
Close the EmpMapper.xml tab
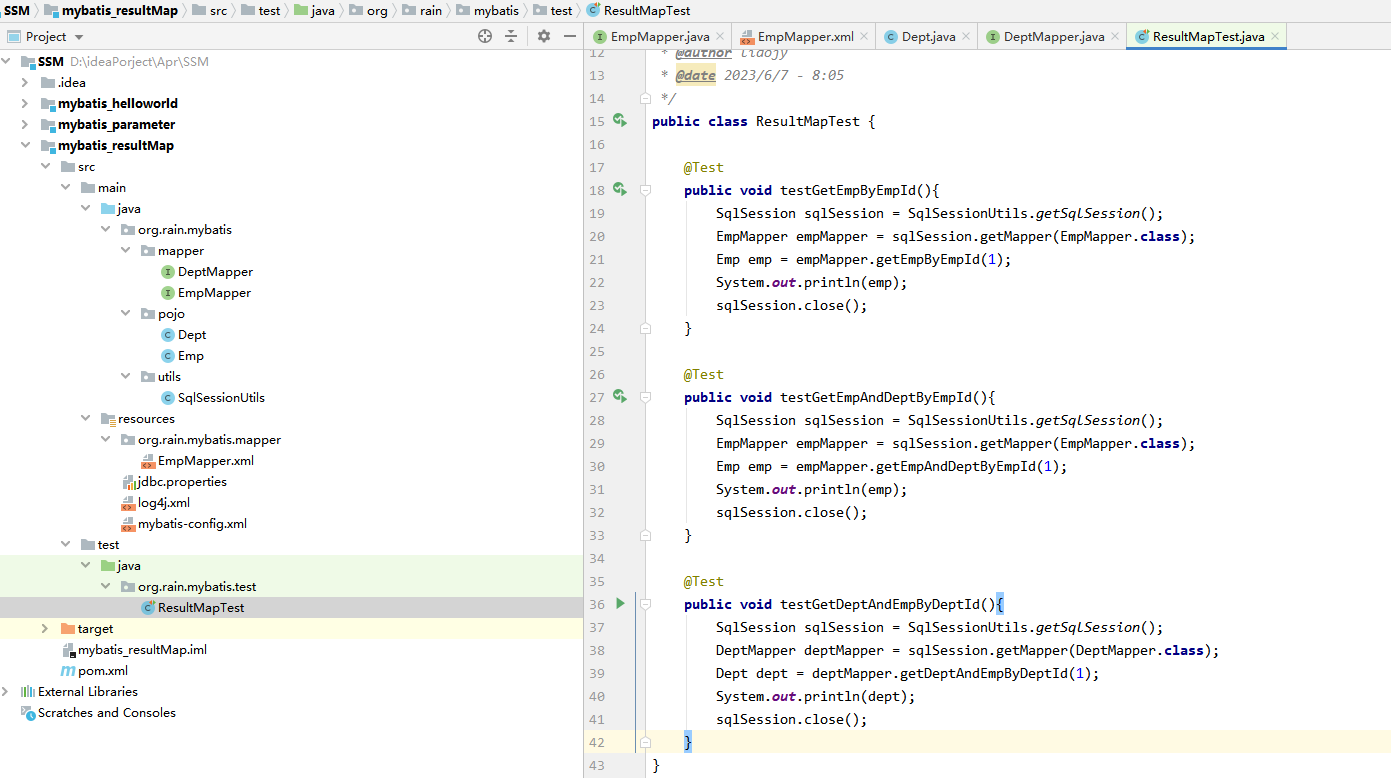[865, 37]
